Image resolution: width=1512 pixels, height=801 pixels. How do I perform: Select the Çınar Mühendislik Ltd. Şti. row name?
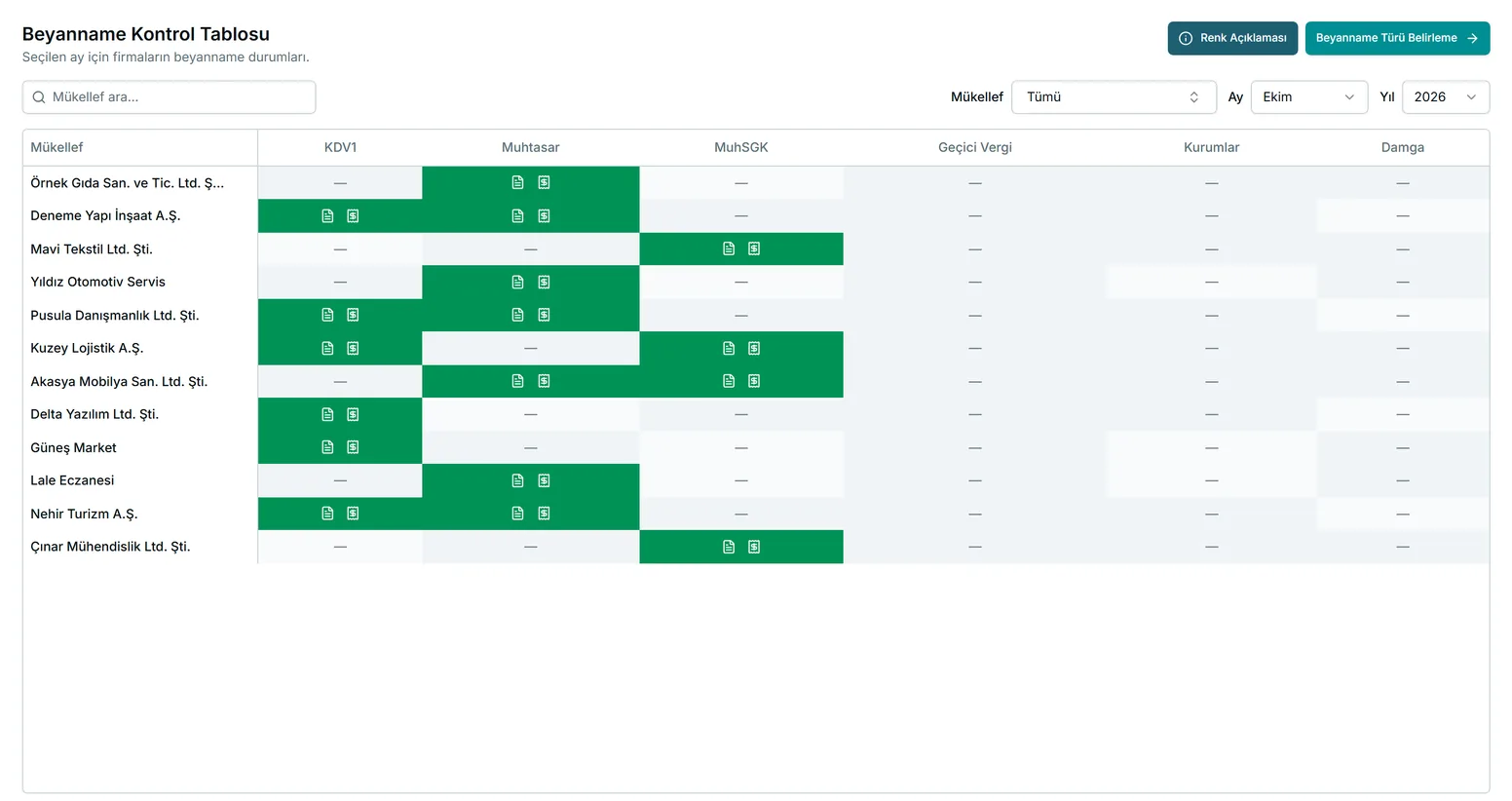[110, 547]
